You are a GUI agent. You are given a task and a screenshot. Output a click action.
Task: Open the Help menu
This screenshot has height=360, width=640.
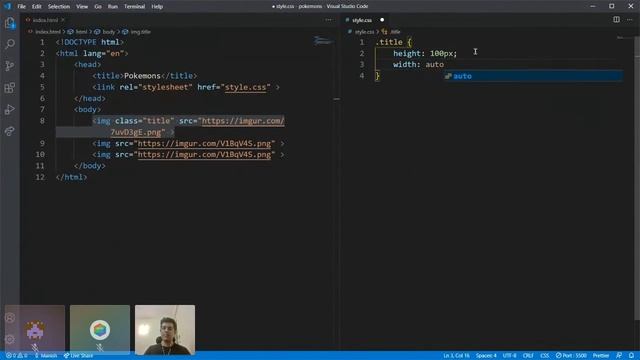(157, 7)
